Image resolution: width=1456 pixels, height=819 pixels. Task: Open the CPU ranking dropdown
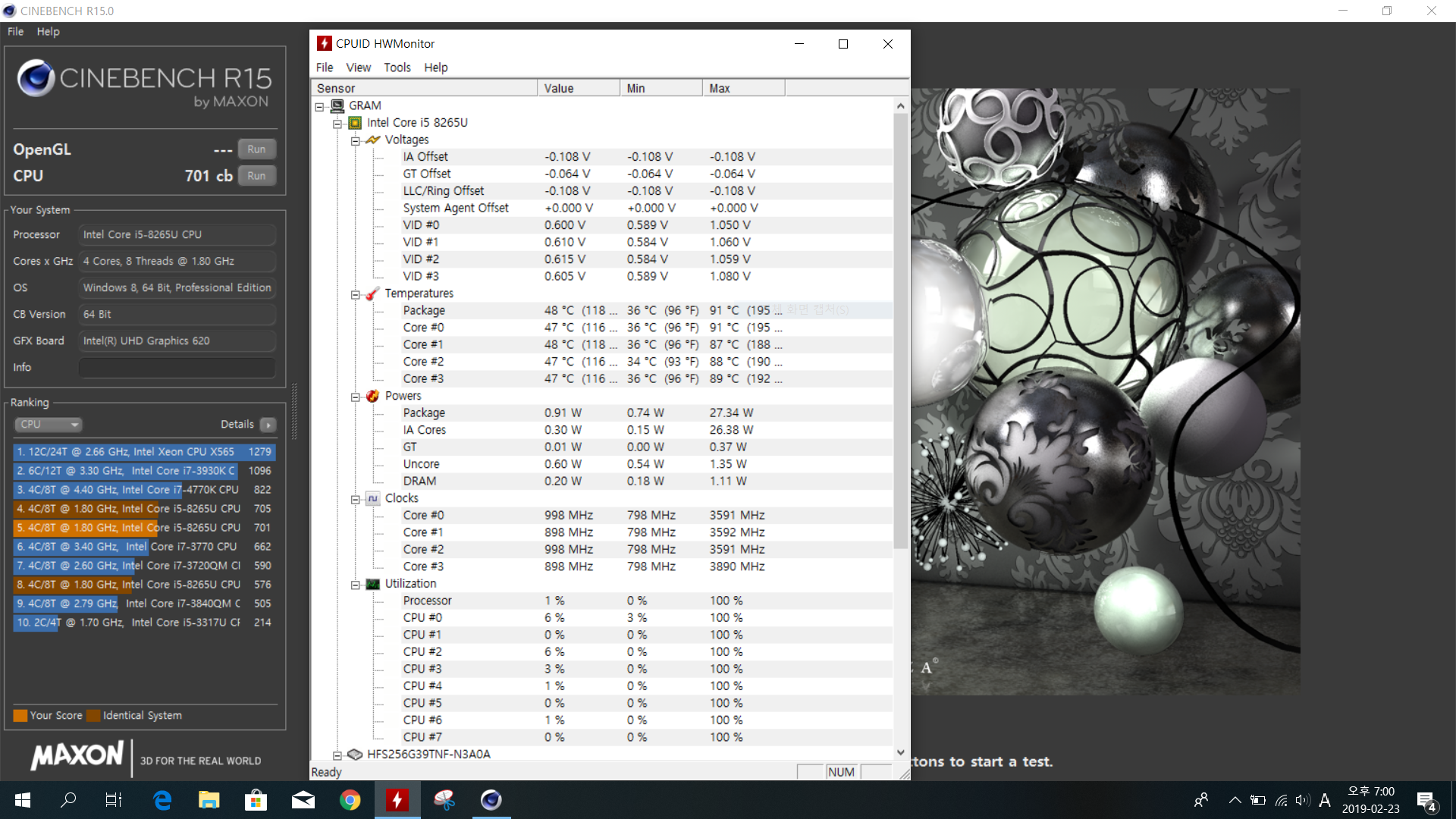[x=48, y=425]
